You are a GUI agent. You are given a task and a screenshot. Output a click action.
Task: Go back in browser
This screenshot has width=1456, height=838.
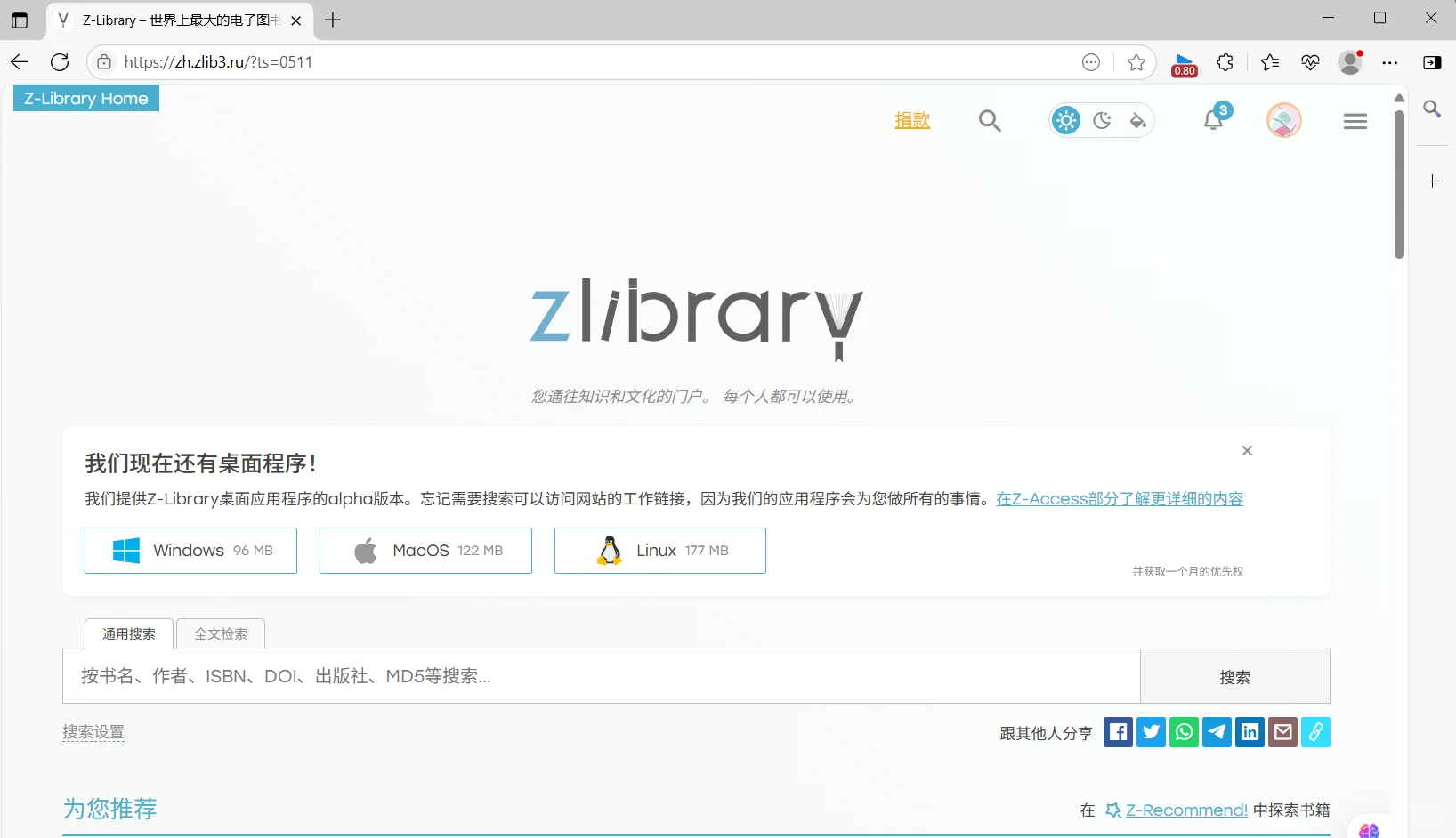point(20,62)
